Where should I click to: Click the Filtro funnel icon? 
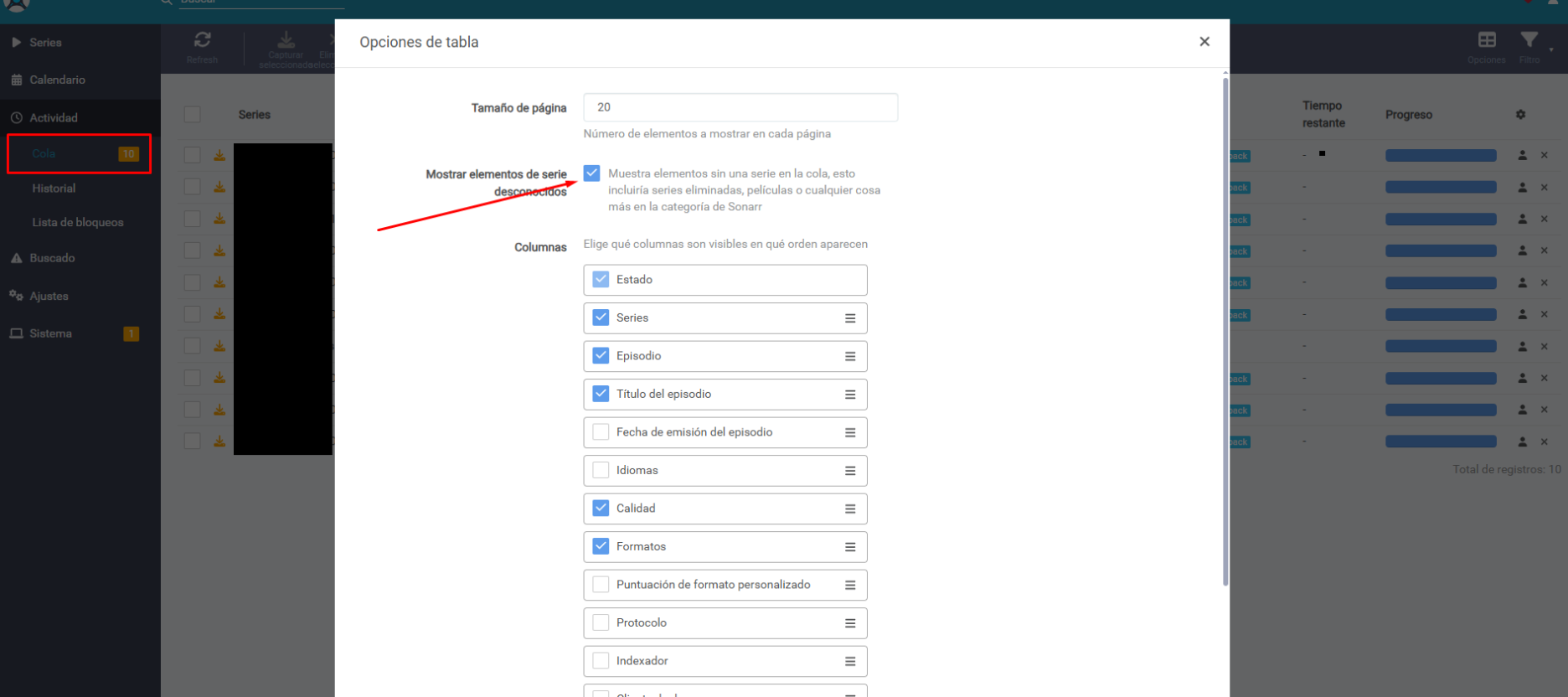[1529, 40]
